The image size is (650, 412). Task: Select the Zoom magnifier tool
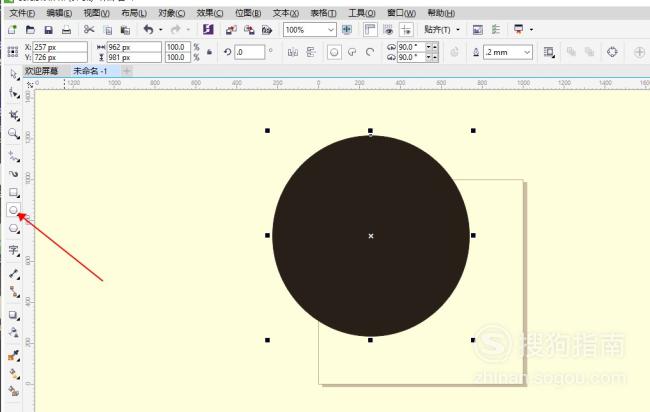tap(14, 134)
